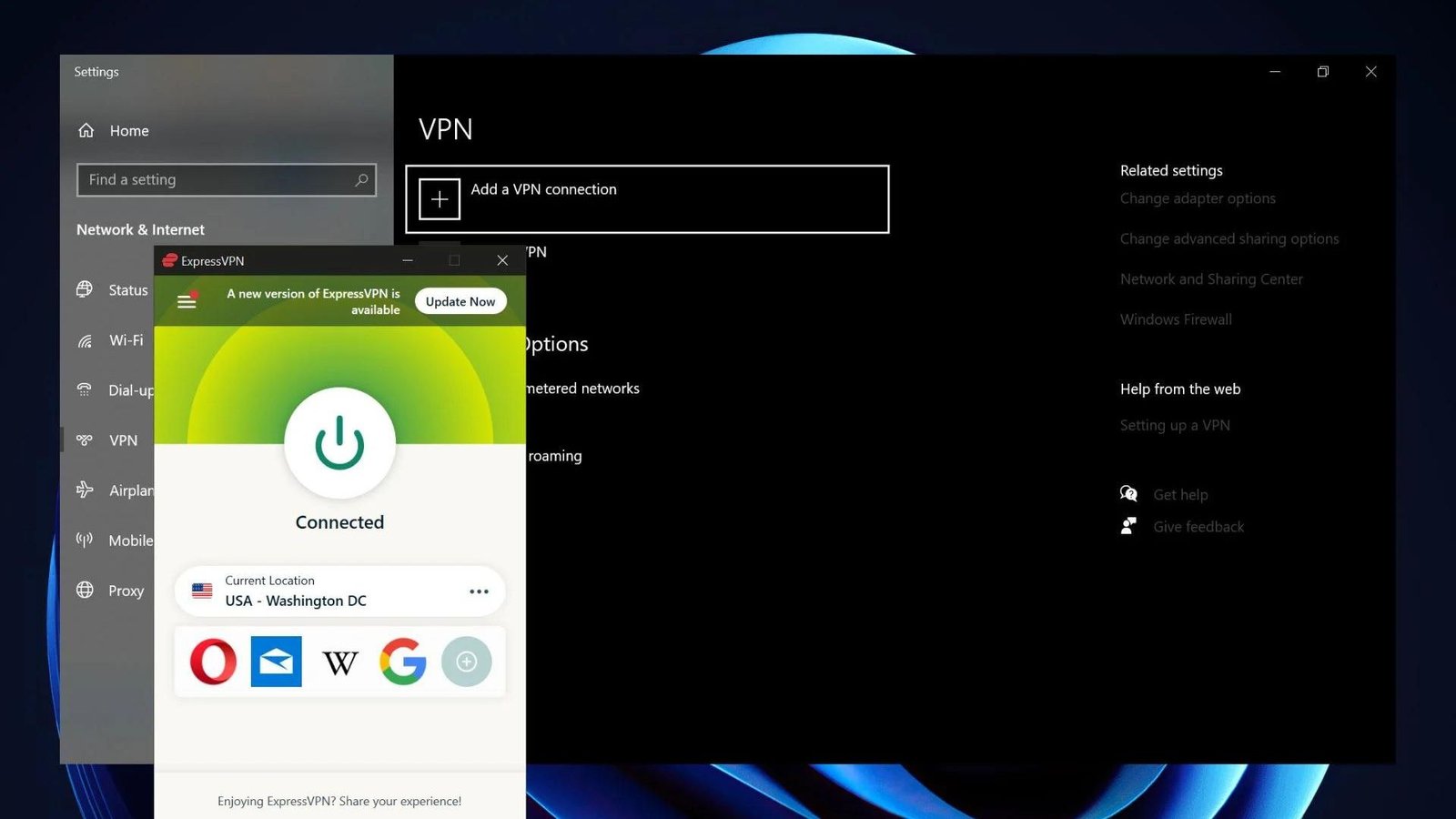Click Get help link
Image resolution: width=1456 pixels, height=819 pixels.
click(1180, 495)
